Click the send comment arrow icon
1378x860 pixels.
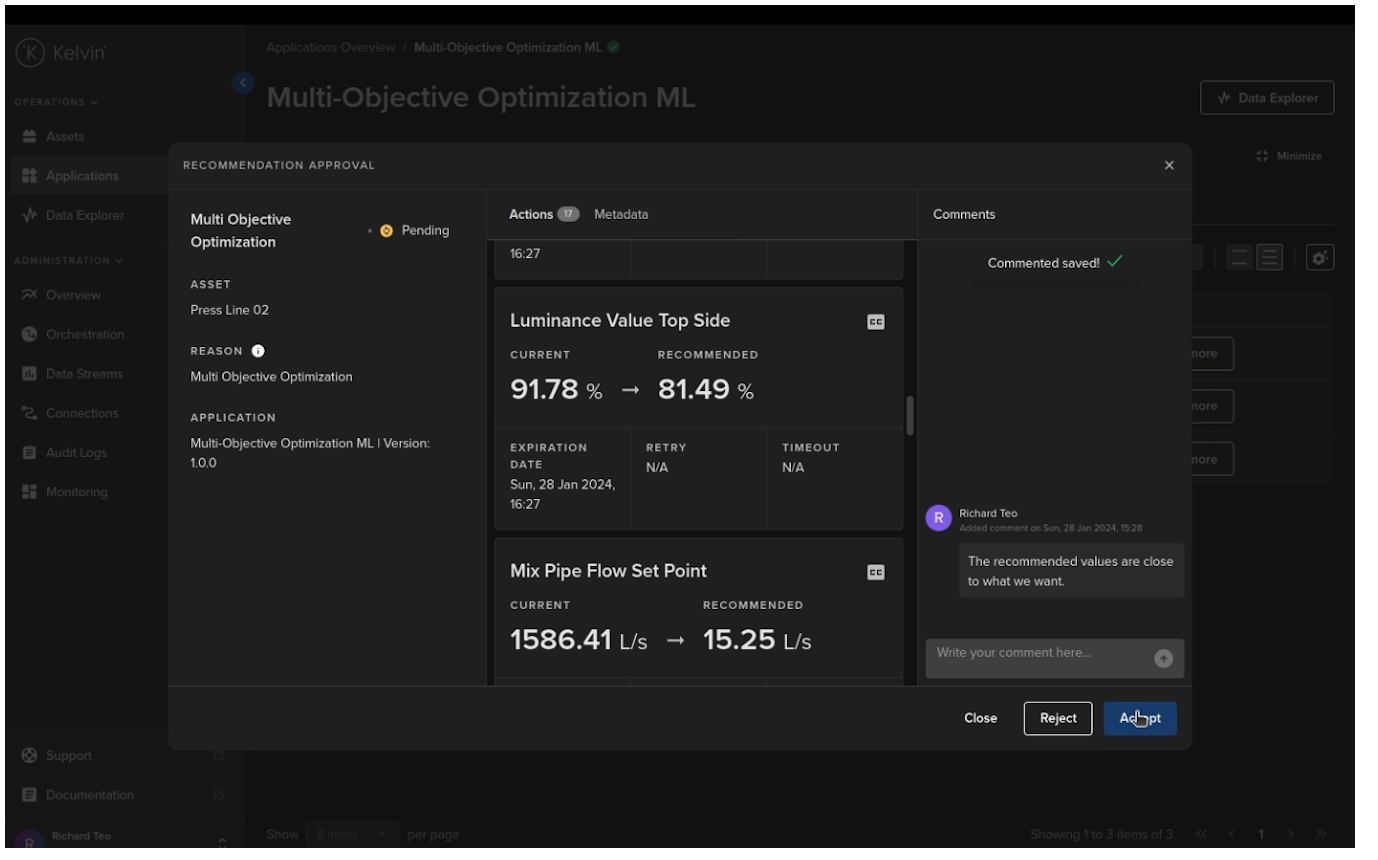tap(1163, 658)
